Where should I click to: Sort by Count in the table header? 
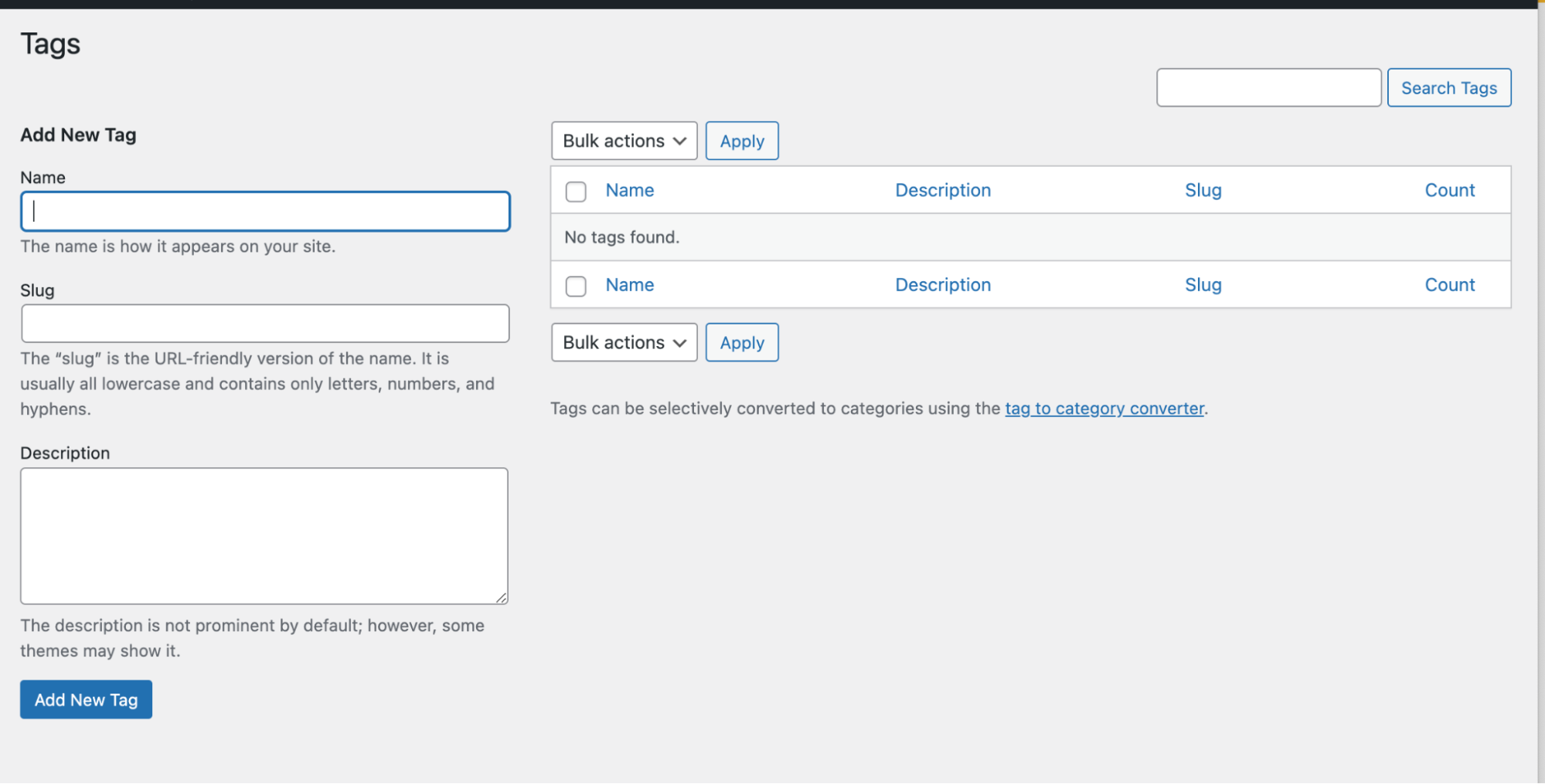click(x=1449, y=191)
